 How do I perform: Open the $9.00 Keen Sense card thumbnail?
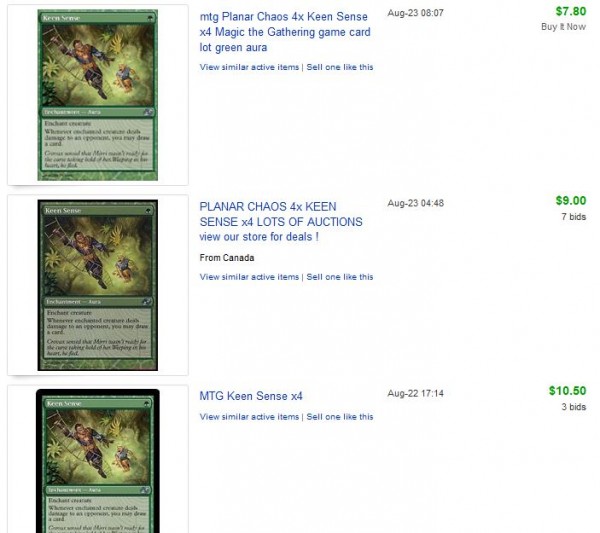click(x=98, y=285)
